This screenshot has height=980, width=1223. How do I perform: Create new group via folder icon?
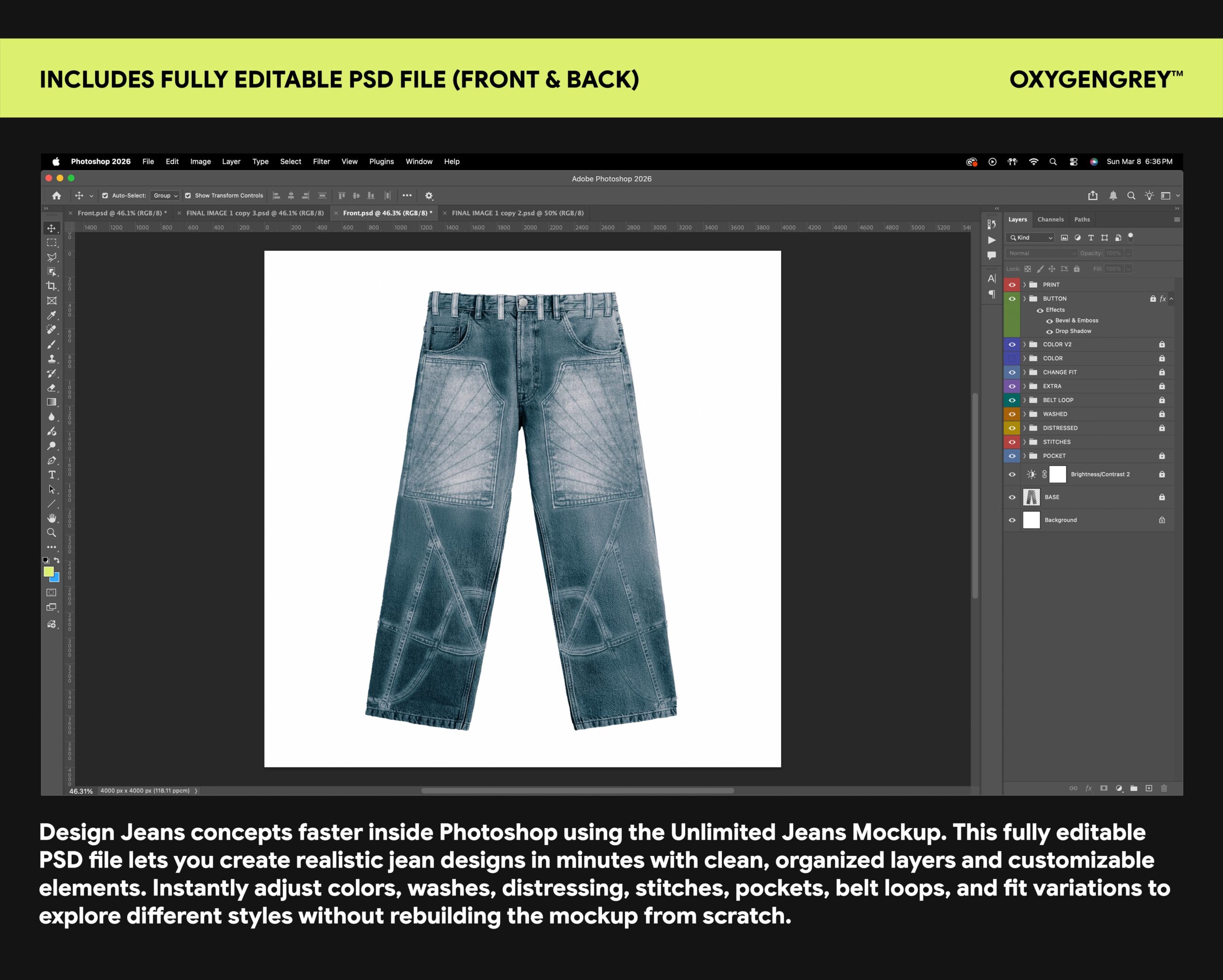(1133, 788)
